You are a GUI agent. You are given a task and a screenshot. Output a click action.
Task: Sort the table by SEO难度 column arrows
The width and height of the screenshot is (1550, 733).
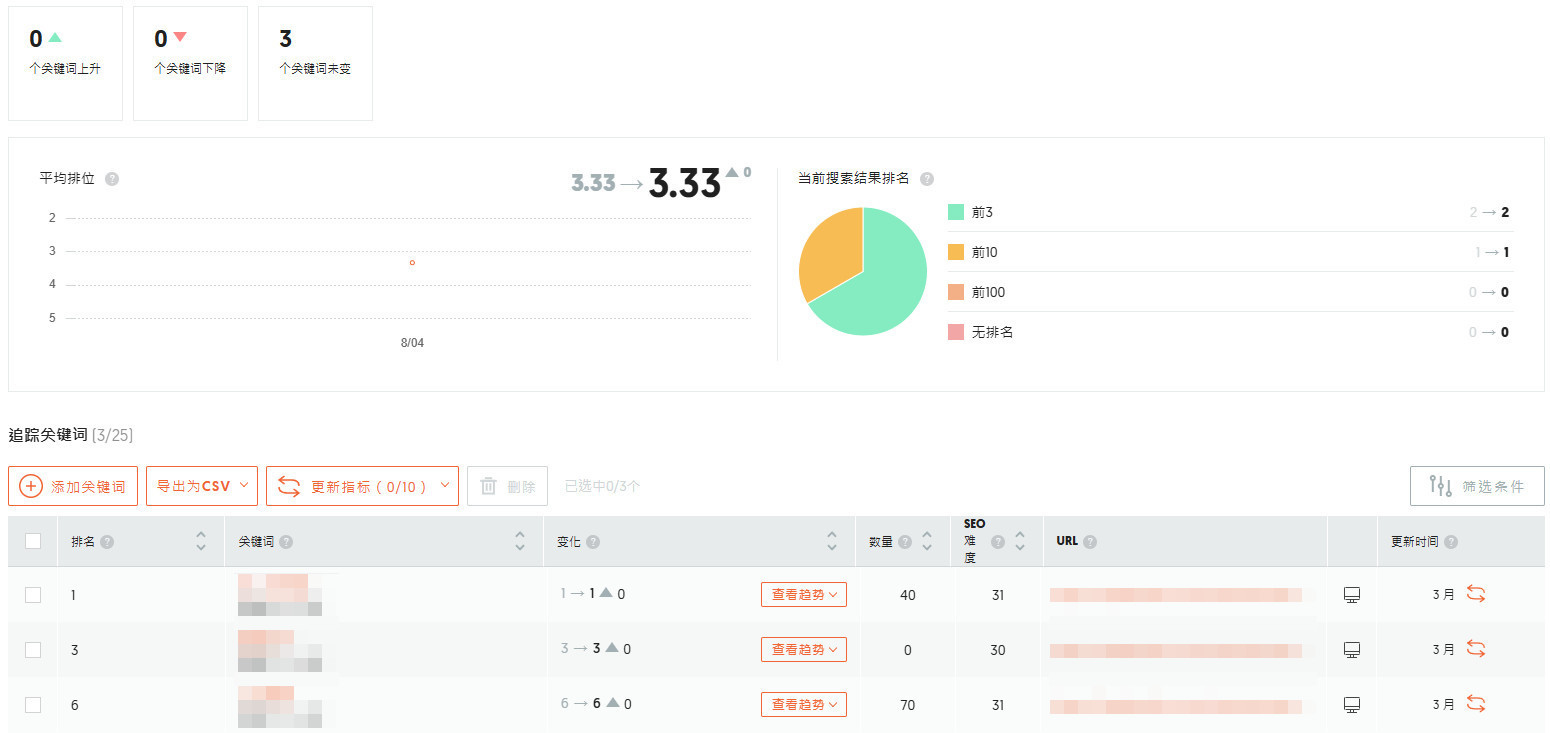tap(1020, 541)
